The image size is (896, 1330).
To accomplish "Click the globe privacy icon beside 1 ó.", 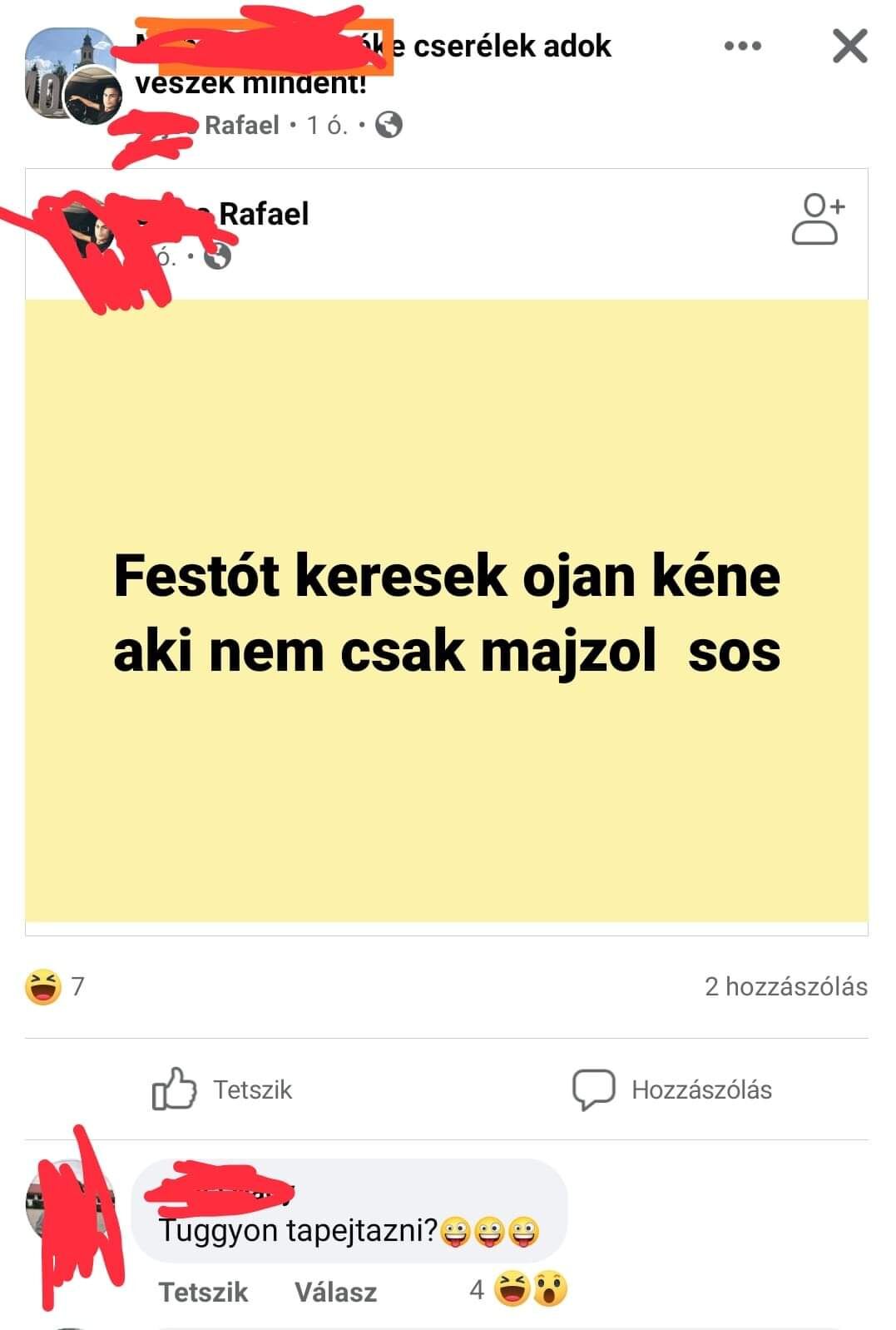I will (x=389, y=125).
